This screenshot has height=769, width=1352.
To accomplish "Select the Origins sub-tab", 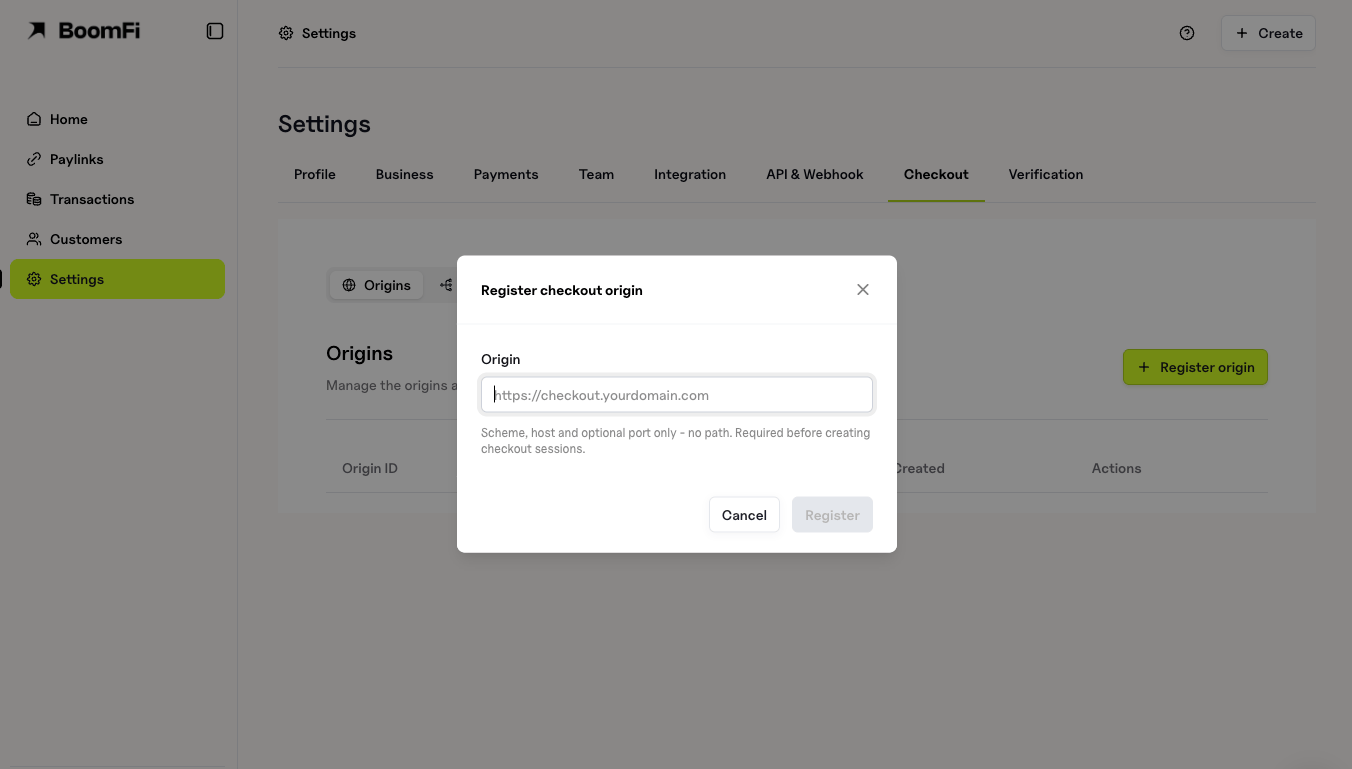I will (x=377, y=285).
